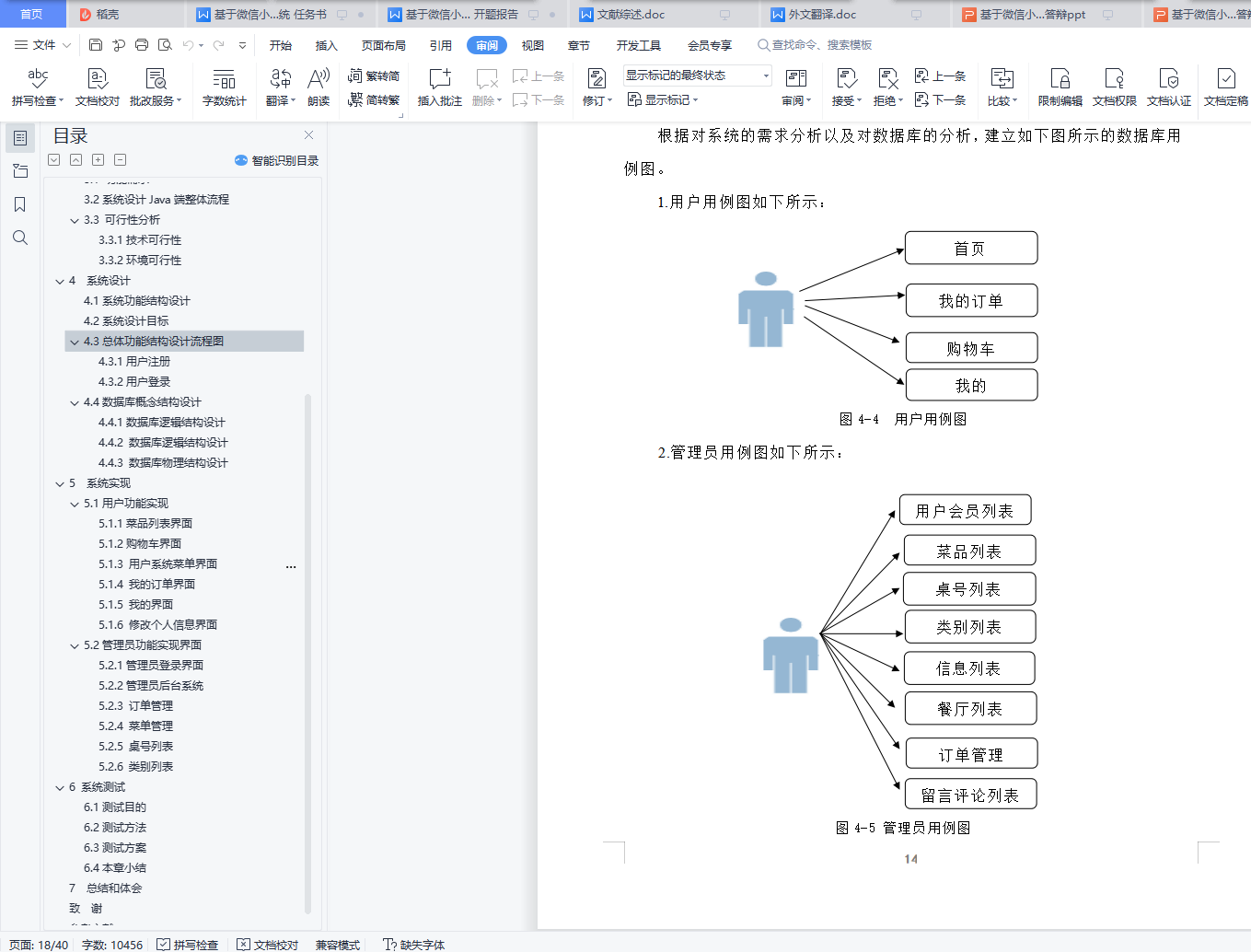This screenshot has height=952, width=1251.
Task: Collapse the 3.3 可行性分析 outline node
Action: (x=75, y=220)
